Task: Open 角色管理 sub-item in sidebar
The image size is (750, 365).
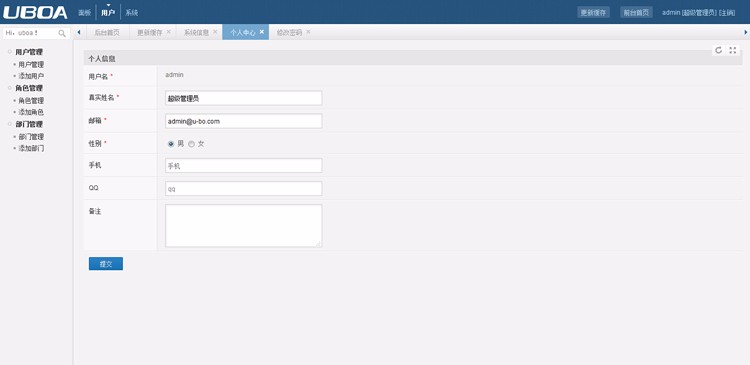Action: click(x=31, y=100)
